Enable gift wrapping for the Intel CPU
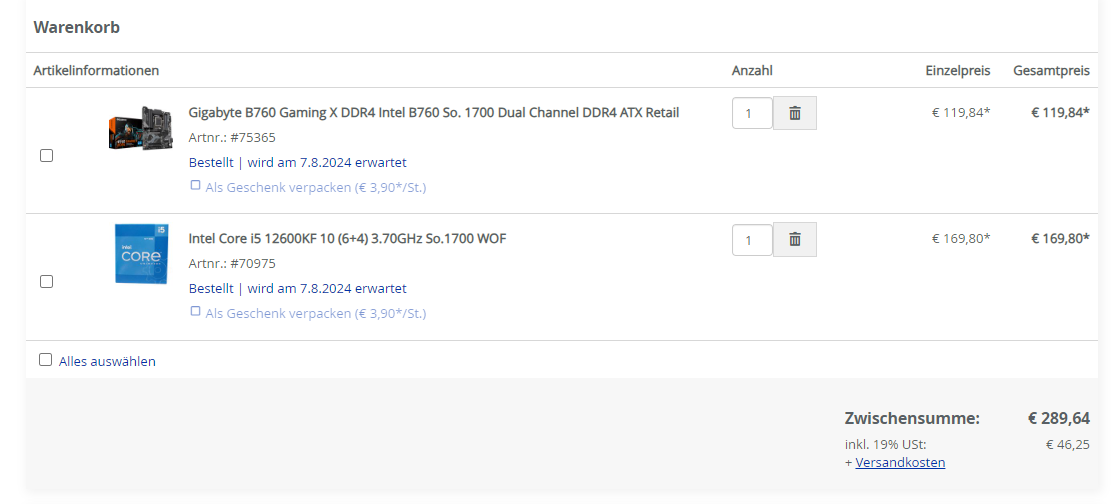The image size is (1112, 504). coord(196,312)
